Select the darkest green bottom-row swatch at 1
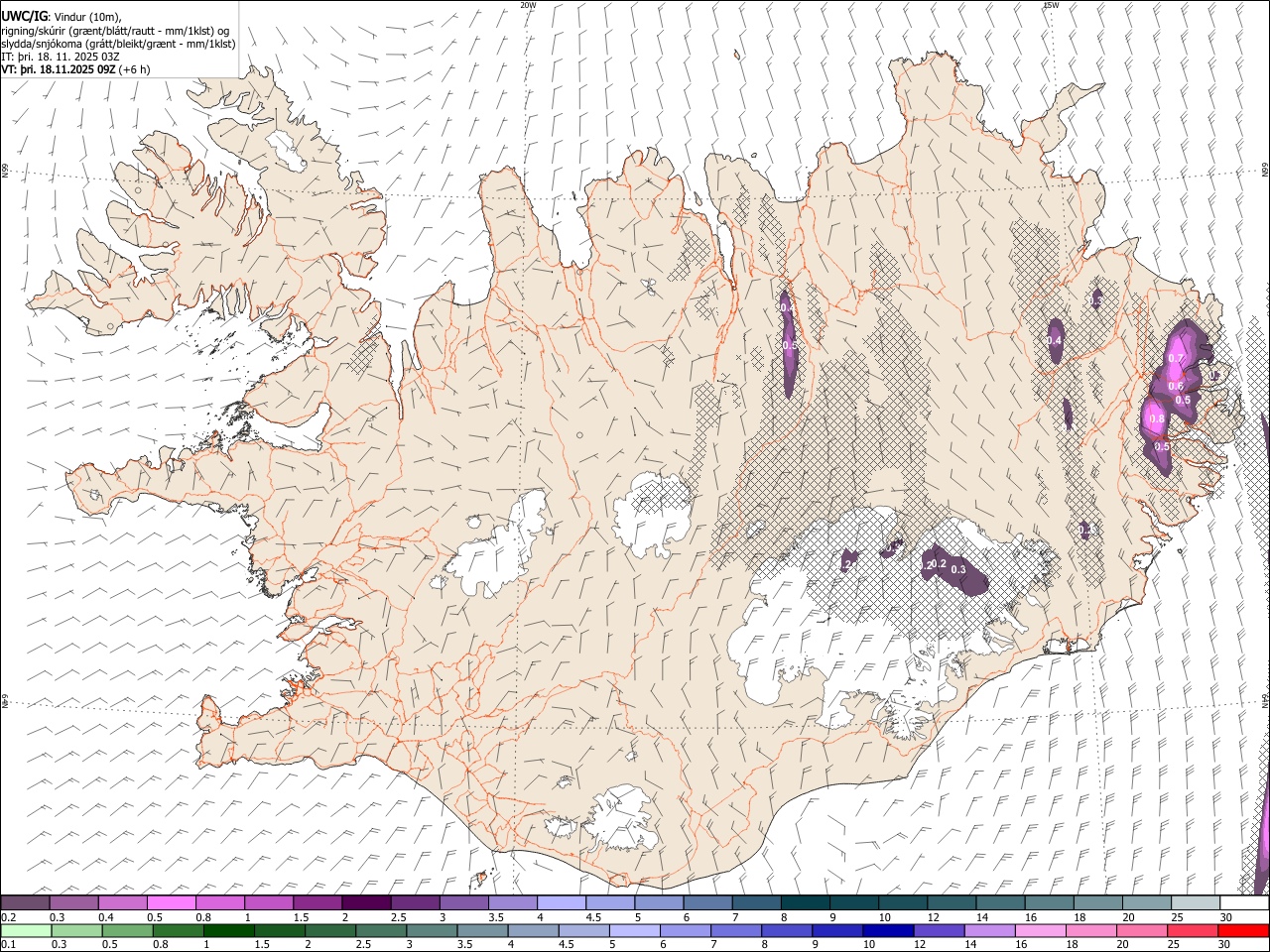The height and width of the screenshot is (952, 1270). click(x=228, y=930)
